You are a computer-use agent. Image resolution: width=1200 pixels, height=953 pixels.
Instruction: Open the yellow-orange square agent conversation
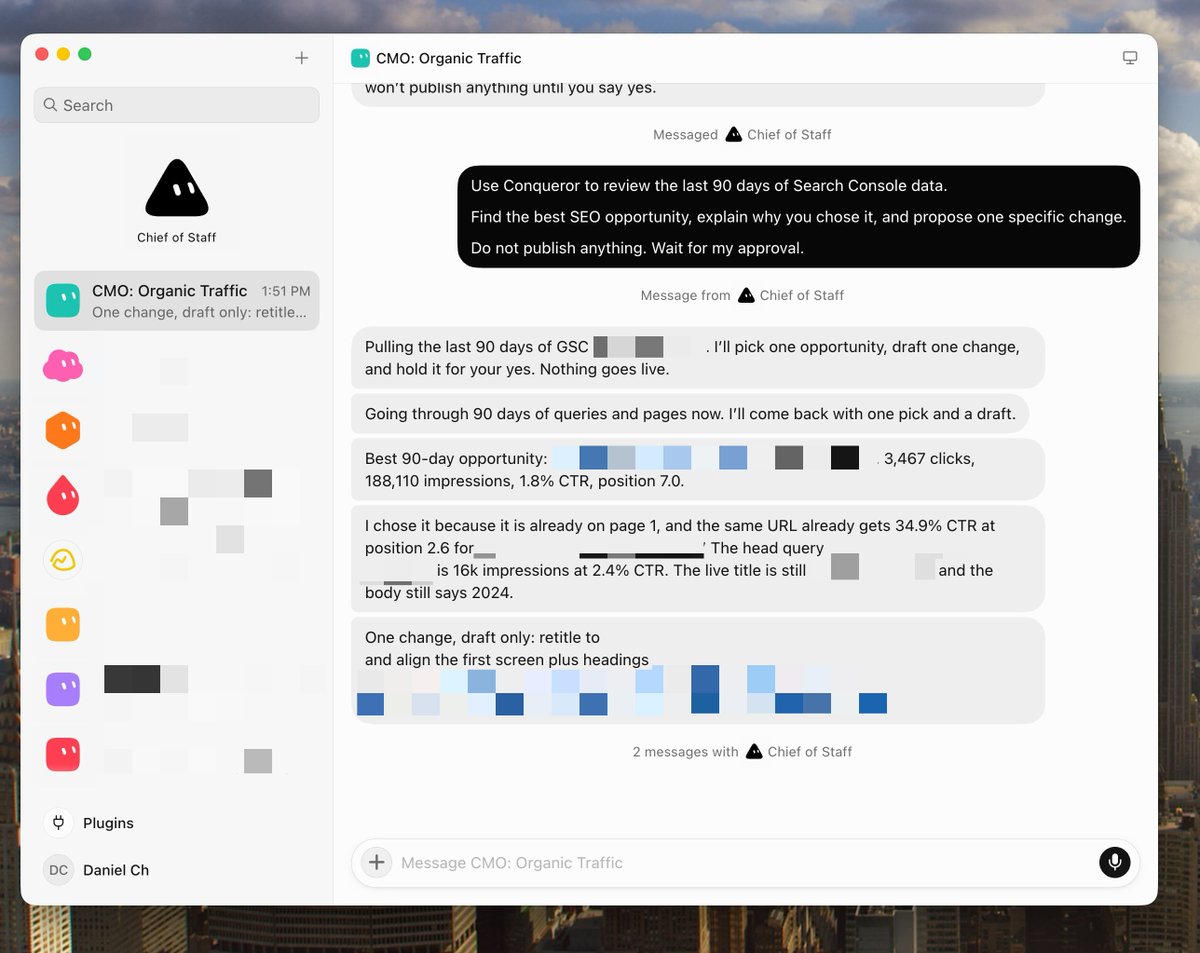point(63,624)
